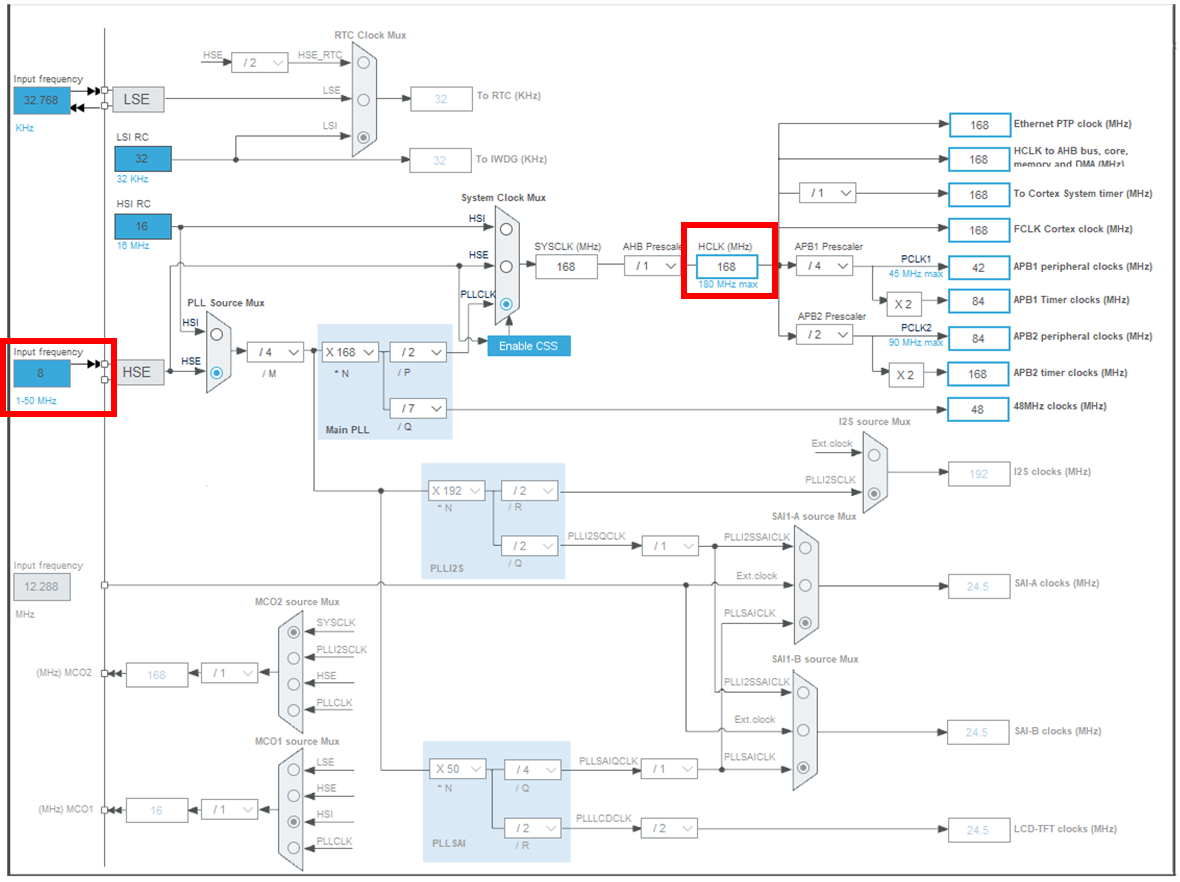Open the Main PLL X 168 multiplier dropdown
The image size is (1180, 882).
tap(350, 352)
